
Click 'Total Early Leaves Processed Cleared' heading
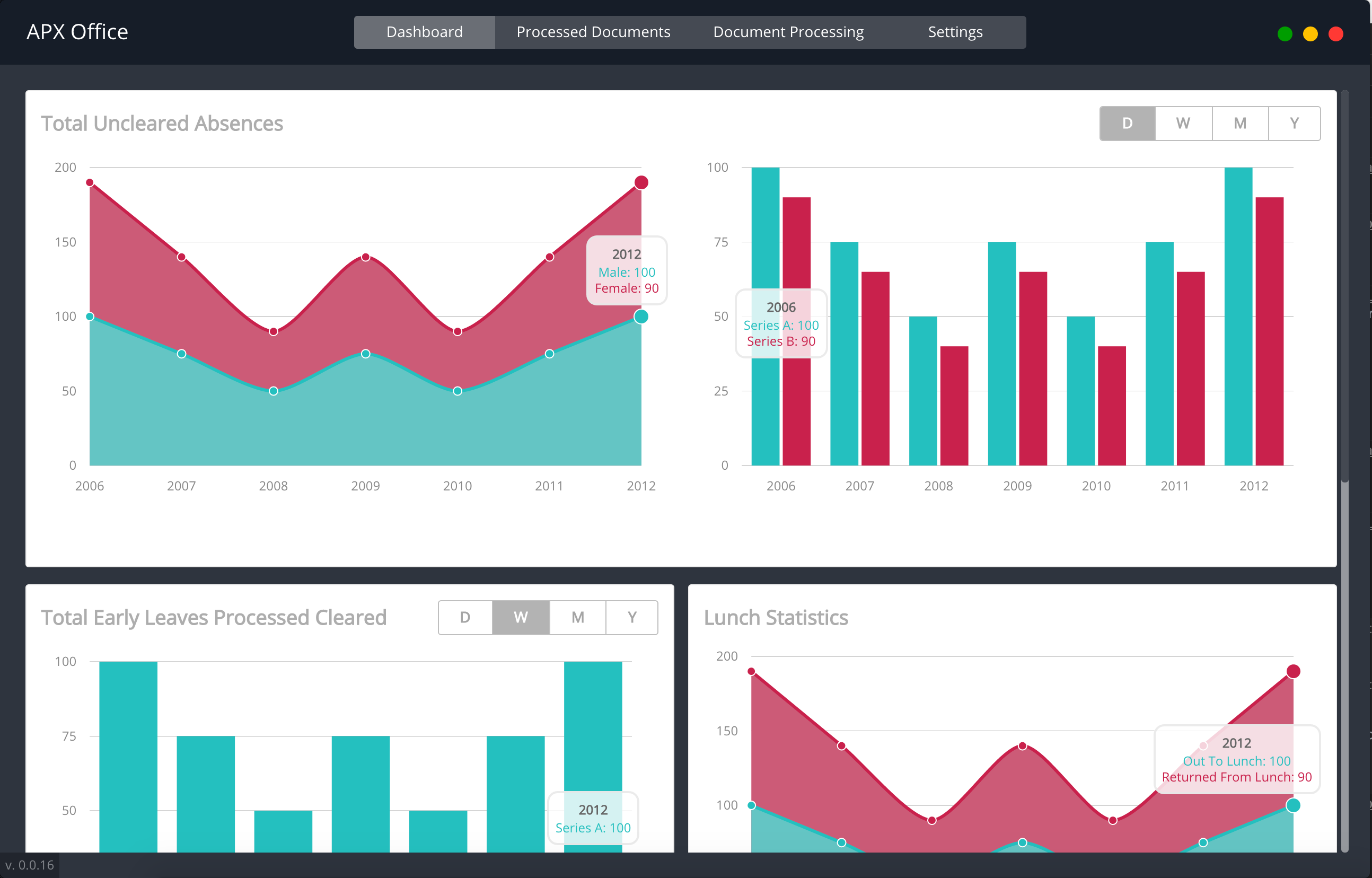tap(214, 618)
